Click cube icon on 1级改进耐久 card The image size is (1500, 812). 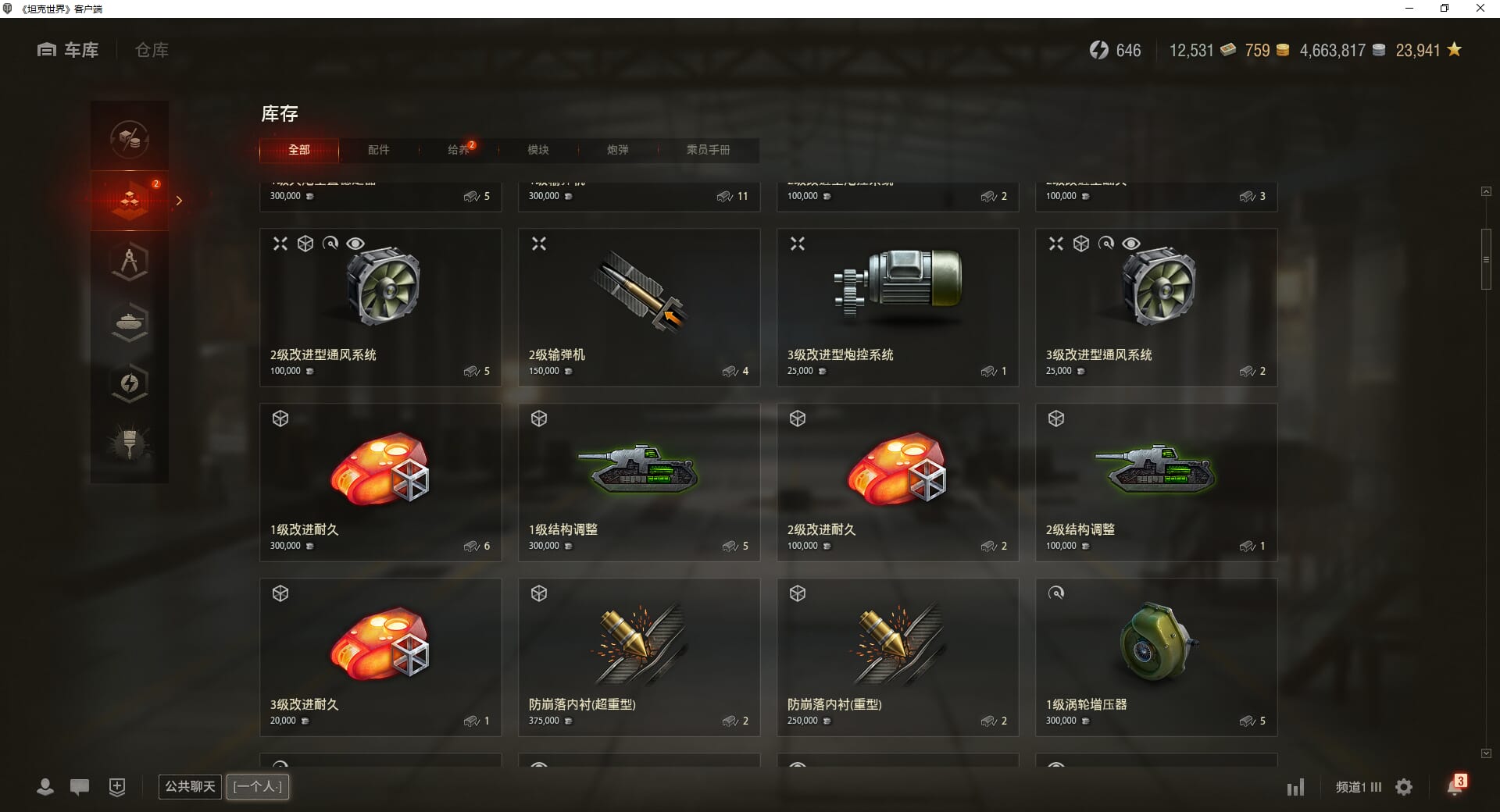(x=280, y=418)
